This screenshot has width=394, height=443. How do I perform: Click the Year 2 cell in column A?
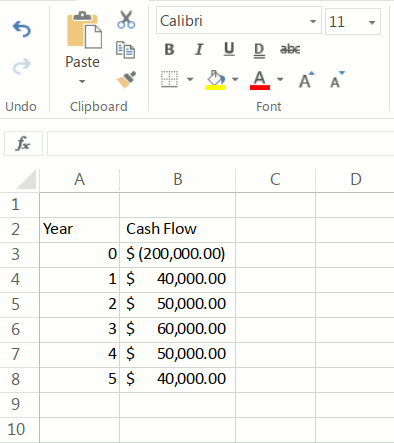tap(79, 305)
